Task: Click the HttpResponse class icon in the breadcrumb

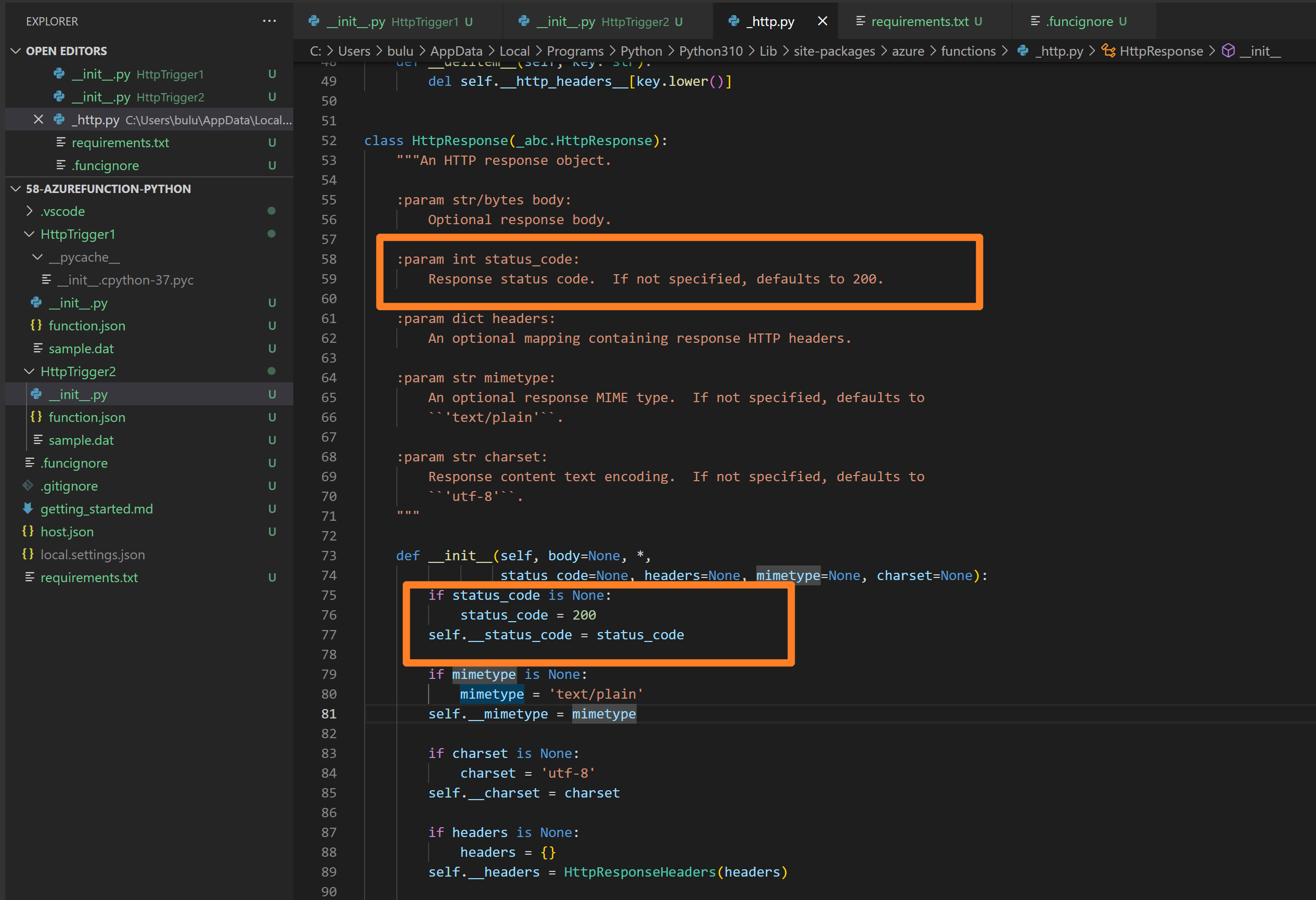Action: tap(1108, 51)
